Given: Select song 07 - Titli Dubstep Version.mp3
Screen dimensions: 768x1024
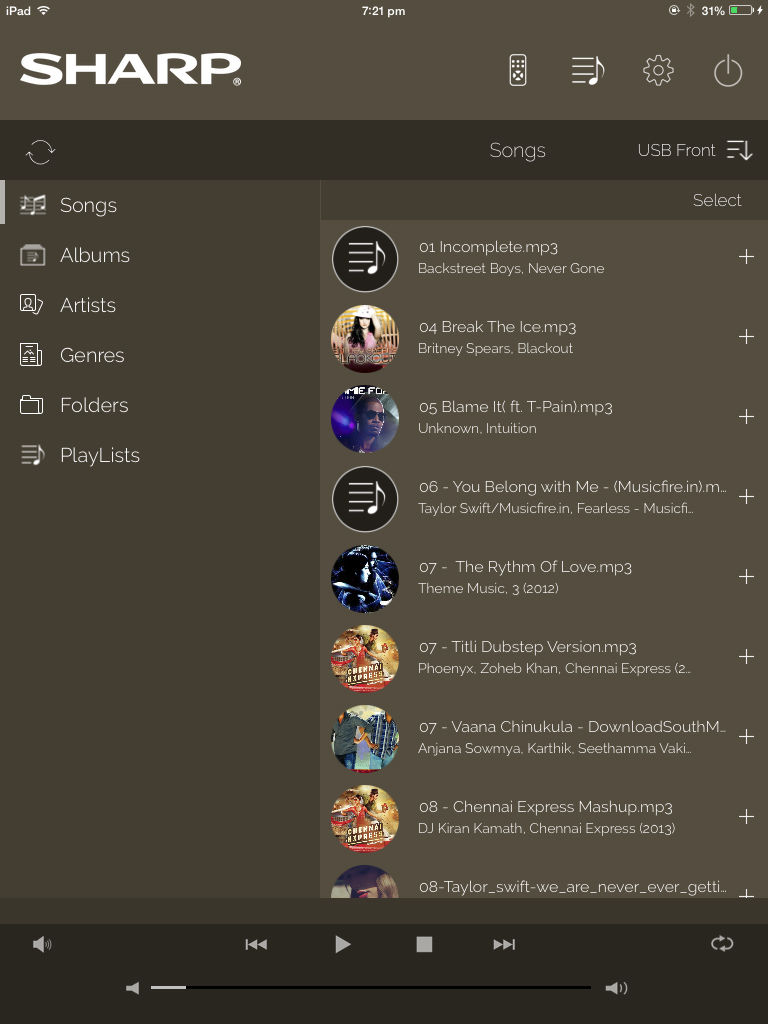Looking at the screenshot, I should click(x=544, y=658).
